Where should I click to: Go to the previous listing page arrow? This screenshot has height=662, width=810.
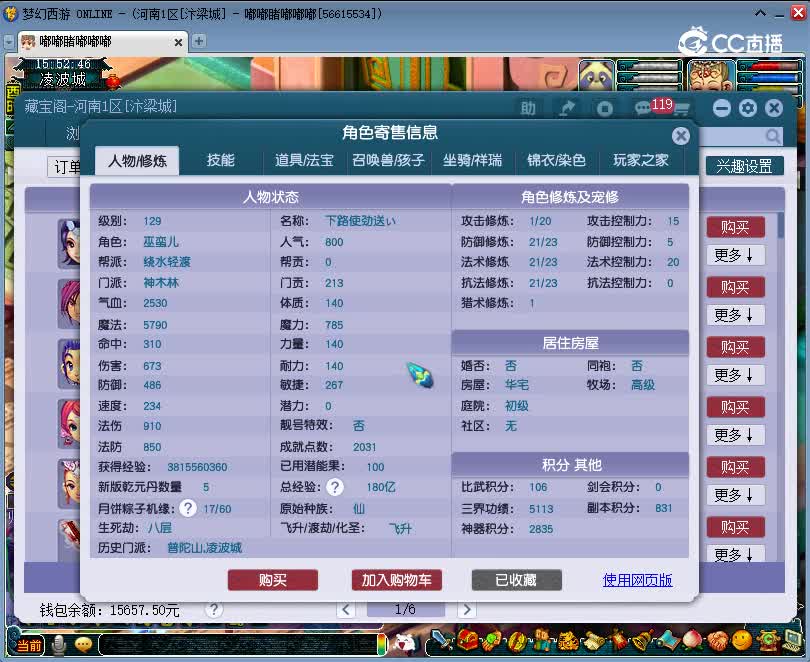pos(346,610)
